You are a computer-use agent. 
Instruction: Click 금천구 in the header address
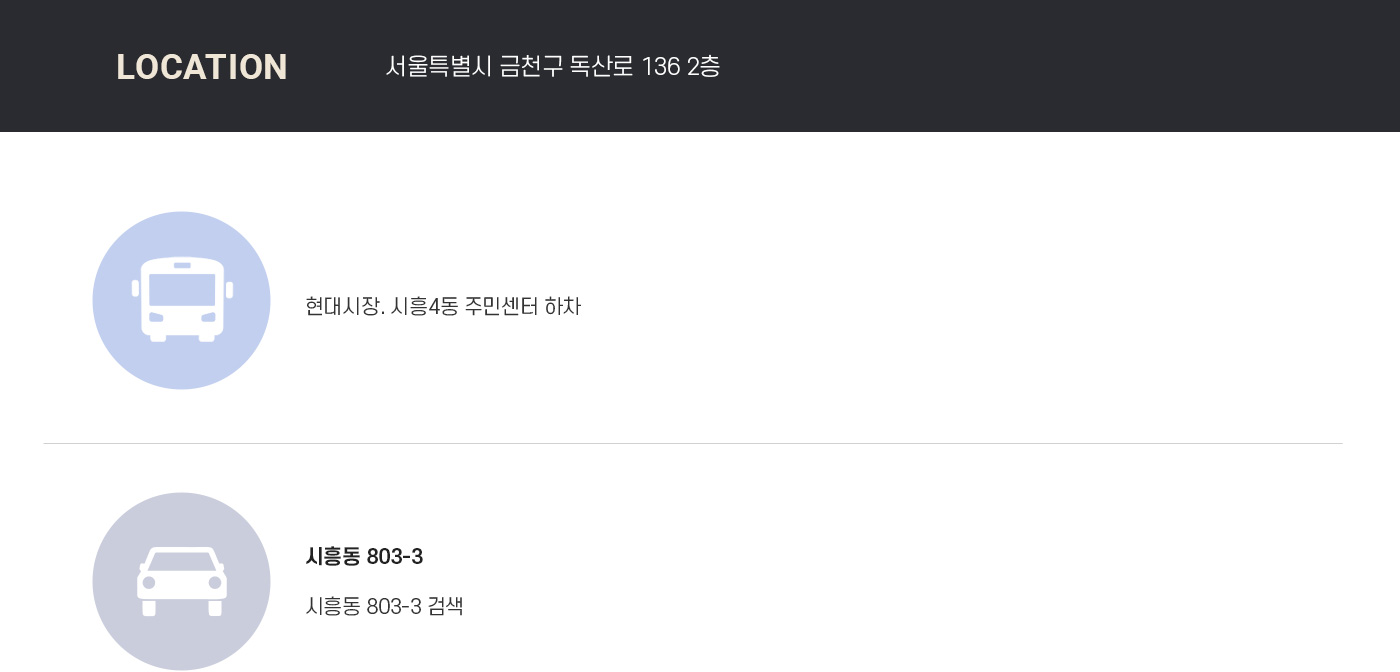[531, 67]
